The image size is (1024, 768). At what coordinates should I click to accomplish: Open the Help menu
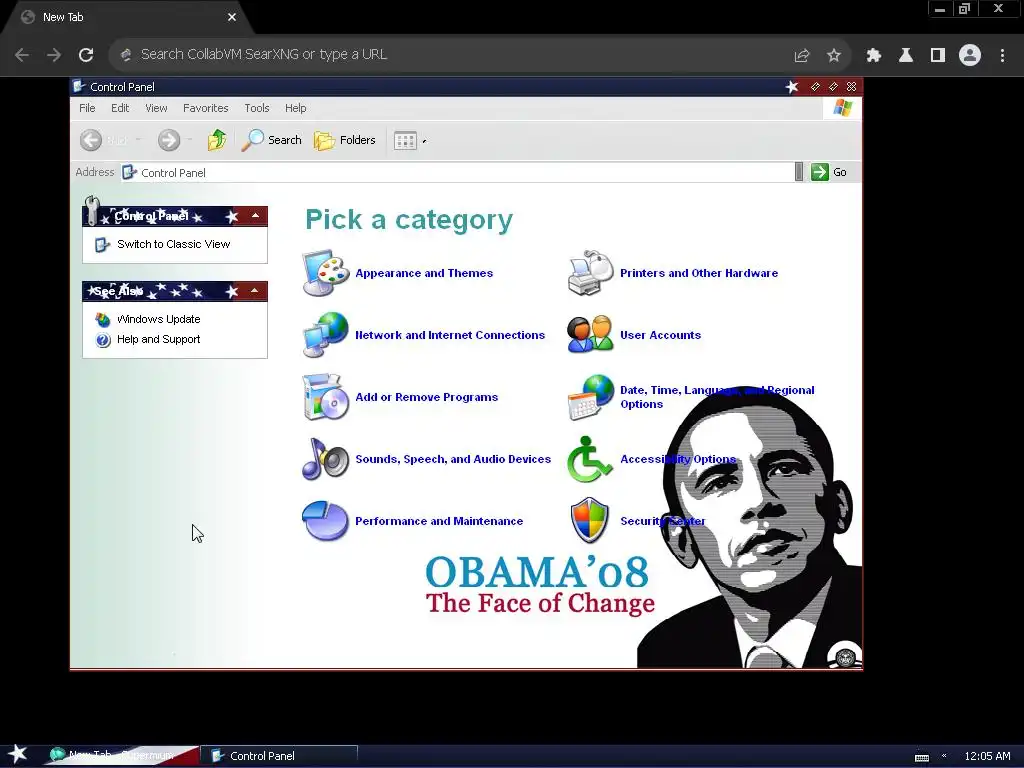tap(295, 108)
